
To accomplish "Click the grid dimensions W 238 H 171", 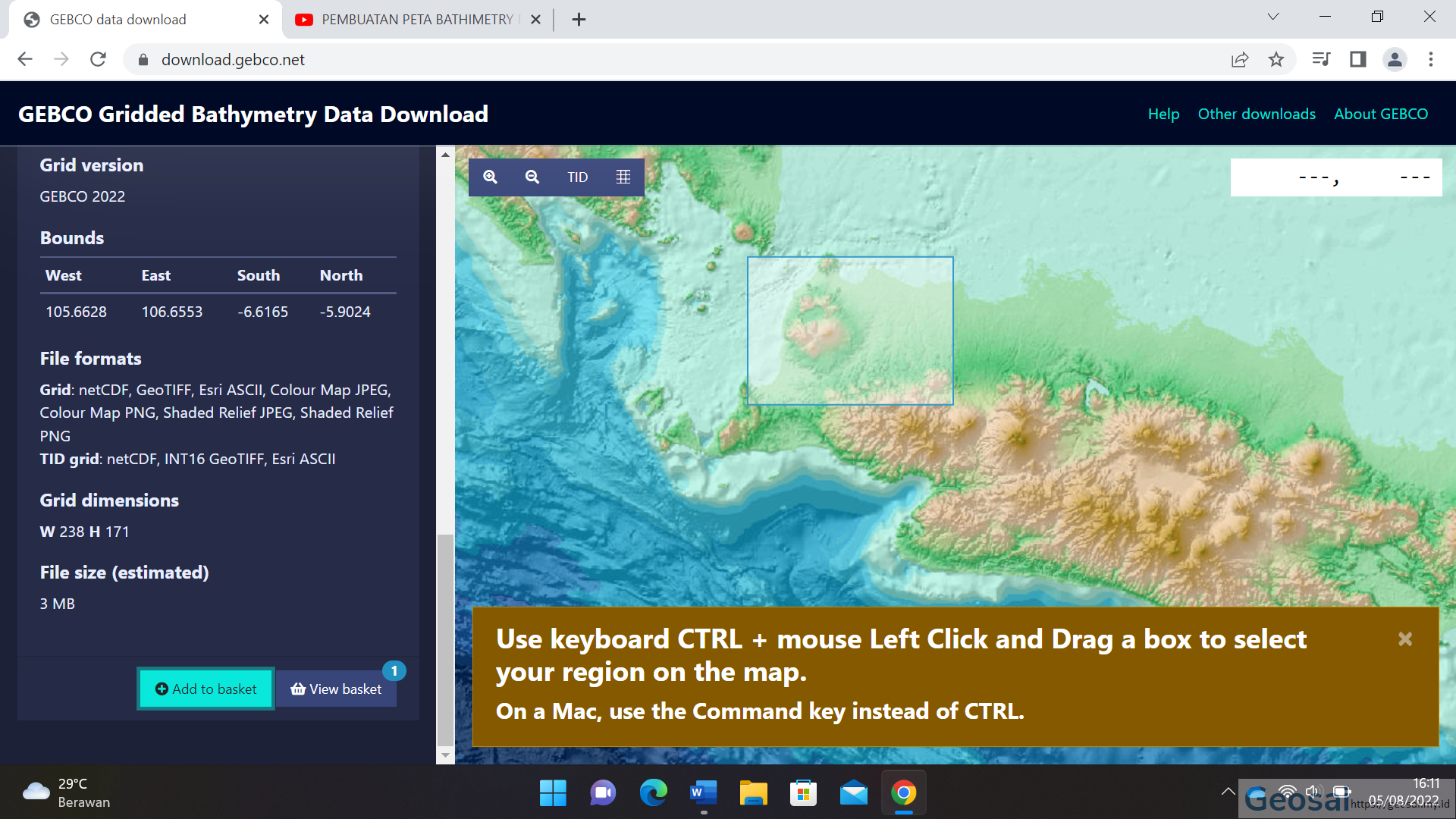I will tap(84, 532).
